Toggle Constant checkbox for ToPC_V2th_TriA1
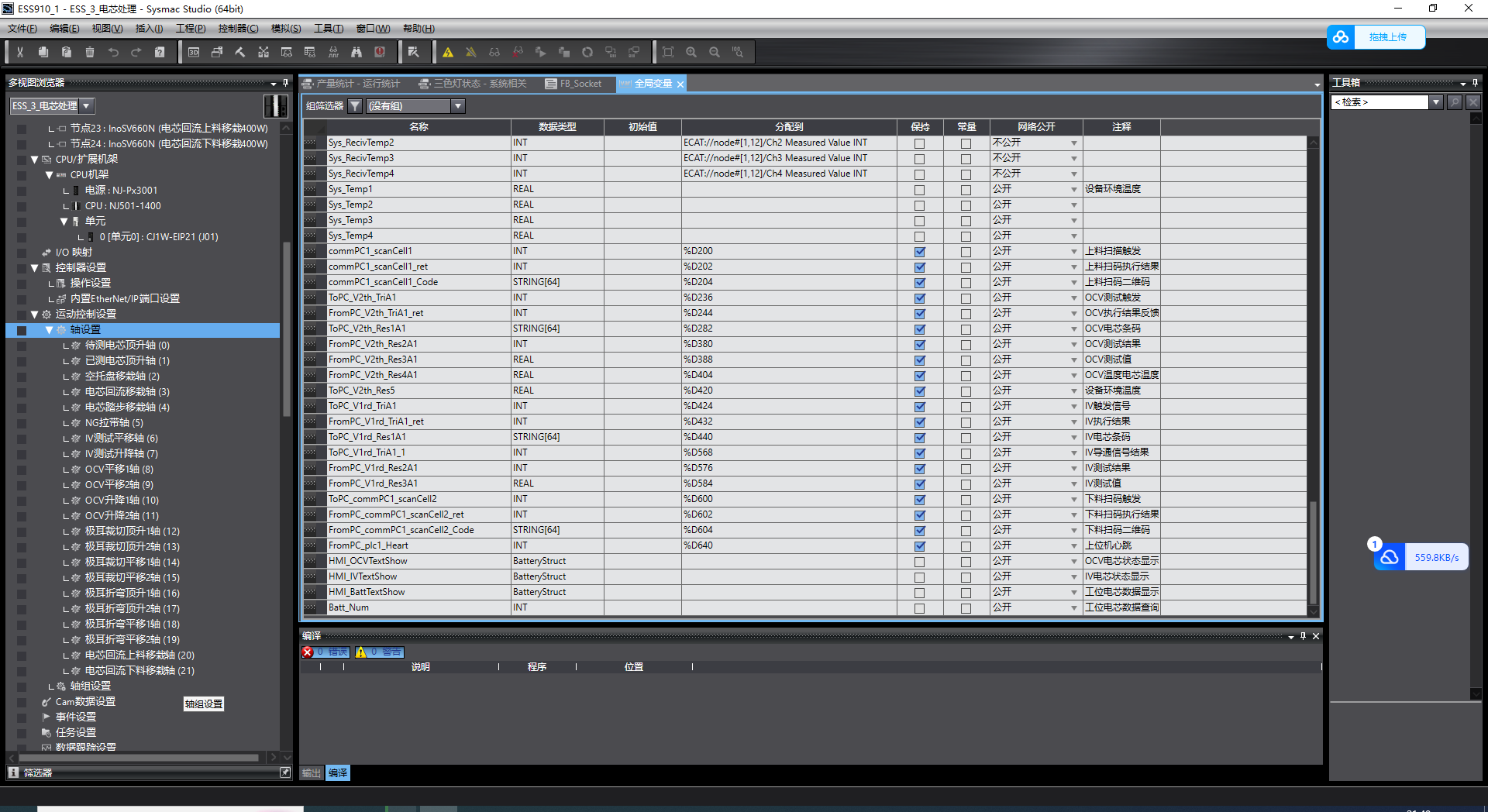1488x812 pixels. coord(966,298)
